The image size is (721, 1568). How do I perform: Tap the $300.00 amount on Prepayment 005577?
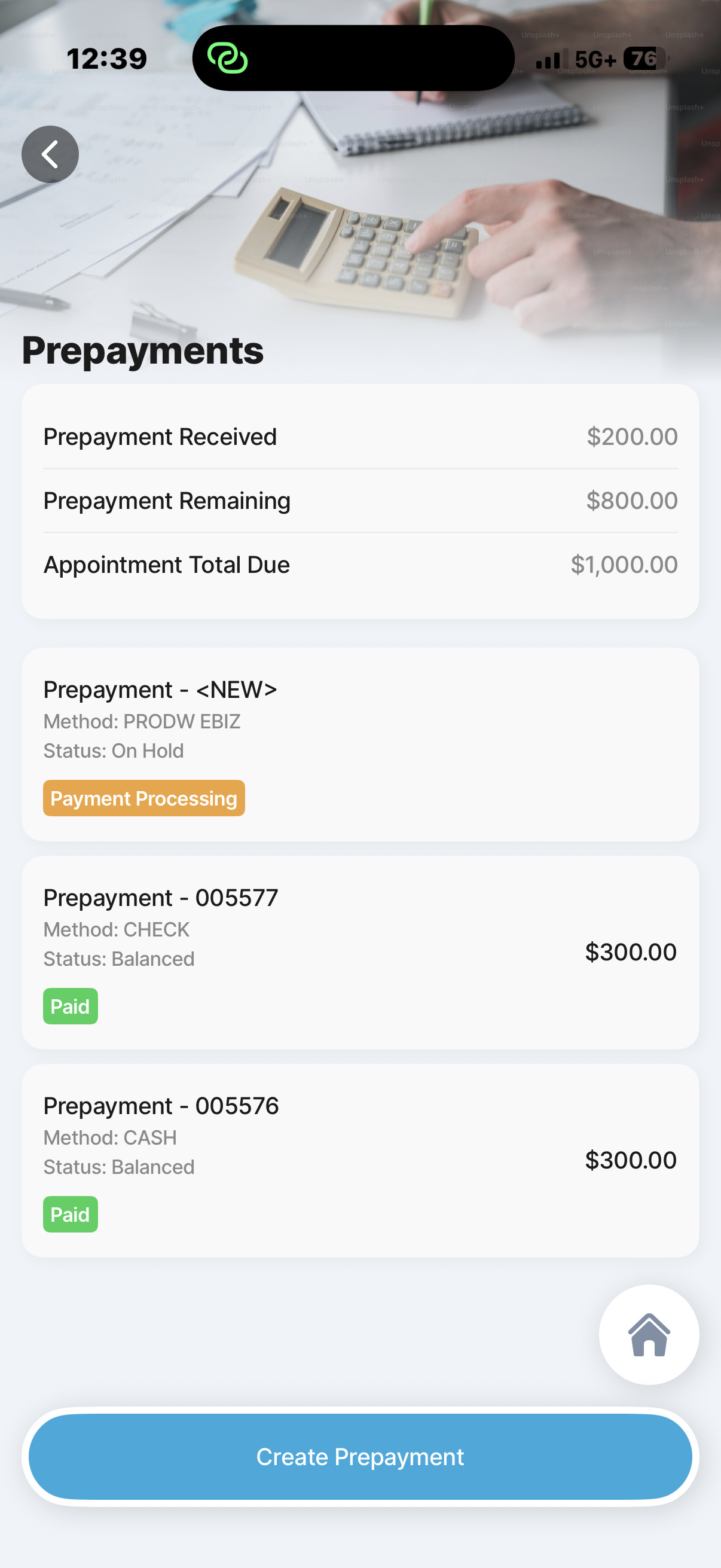(630, 952)
